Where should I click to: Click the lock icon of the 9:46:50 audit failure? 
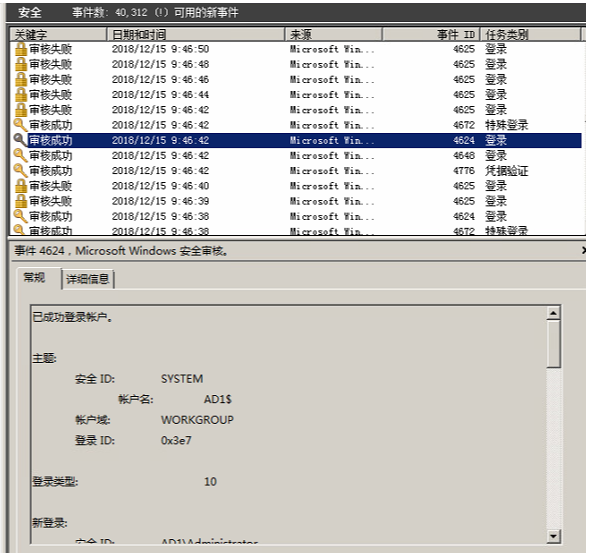click(21, 49)
